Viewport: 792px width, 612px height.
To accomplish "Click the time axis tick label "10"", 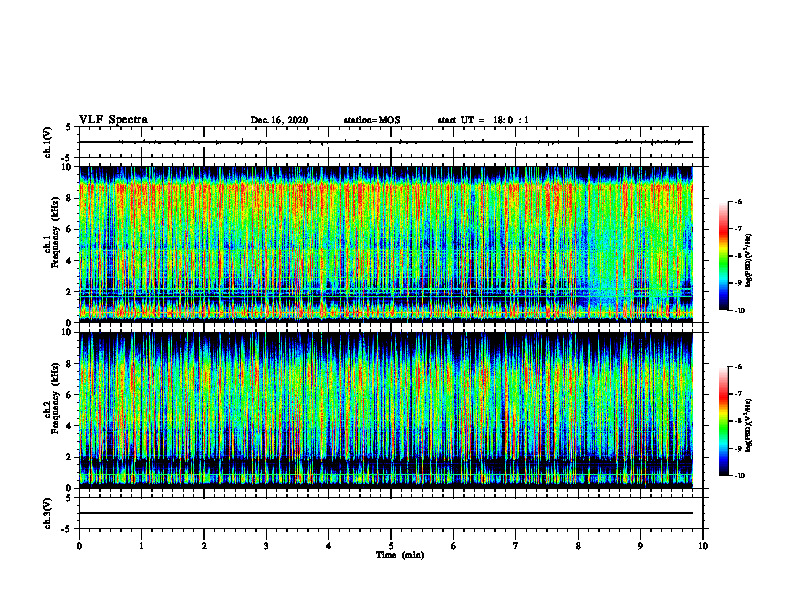I will pyautogui.click(x=703, y=546).
